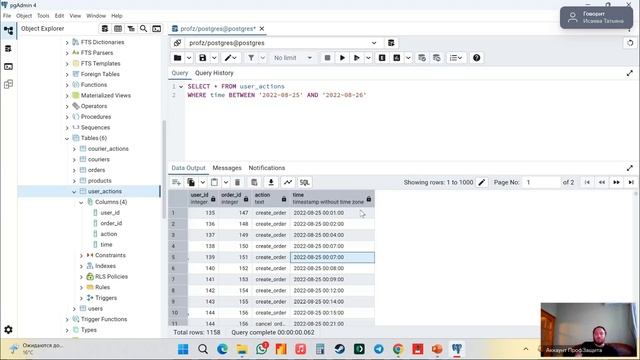Click the connection status link icon
640x360 pixels.
click(x=177, y=43)
